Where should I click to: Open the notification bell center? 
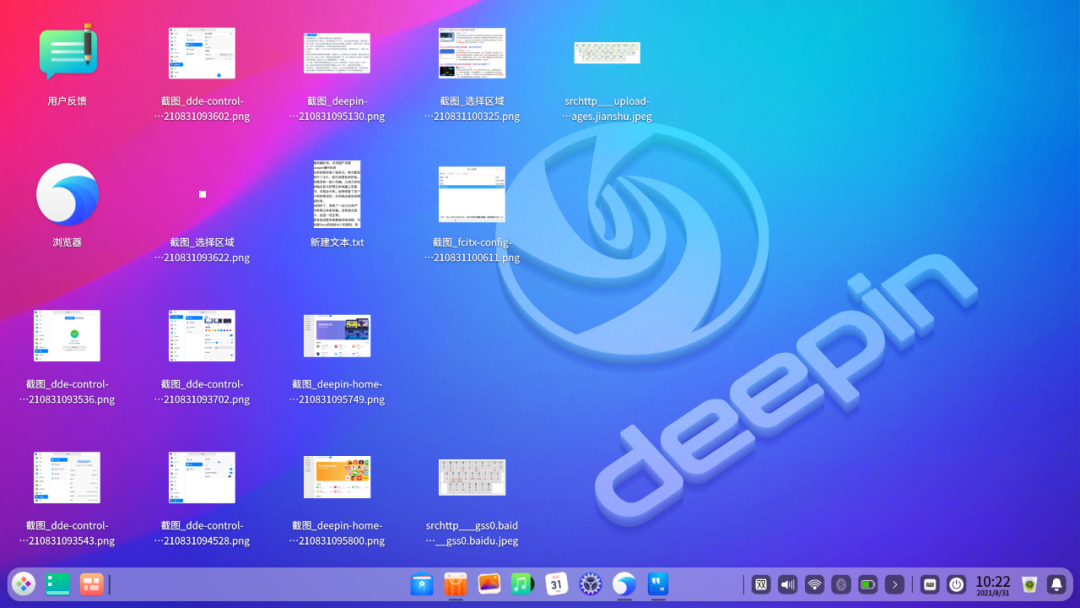[1056, 584]
